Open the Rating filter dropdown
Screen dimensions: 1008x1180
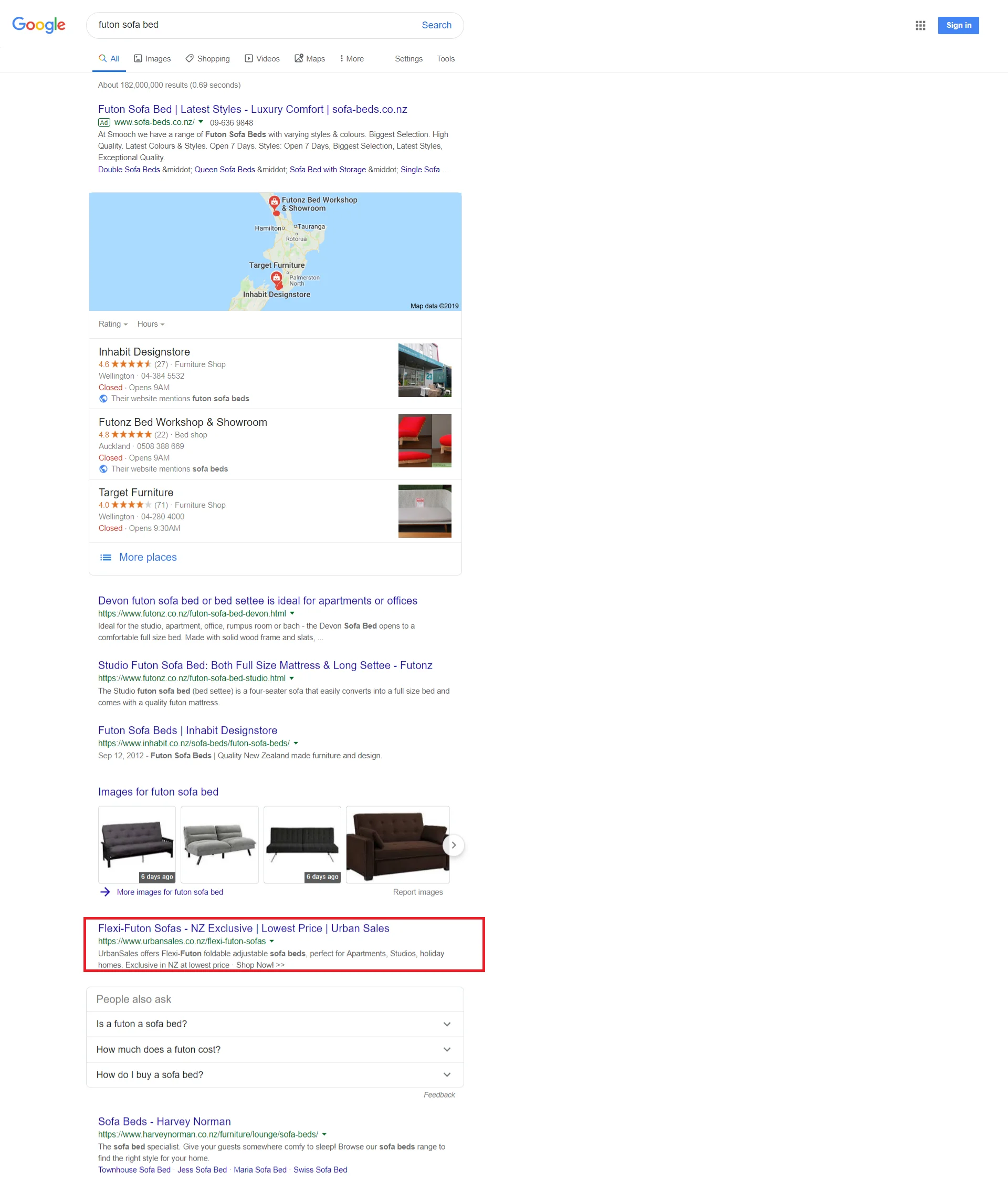[113, 324]
